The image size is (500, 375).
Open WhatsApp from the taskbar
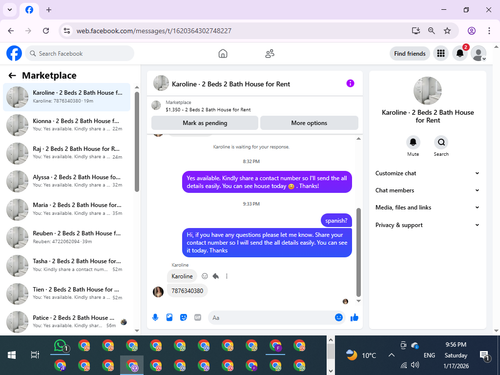pos(60,346)
